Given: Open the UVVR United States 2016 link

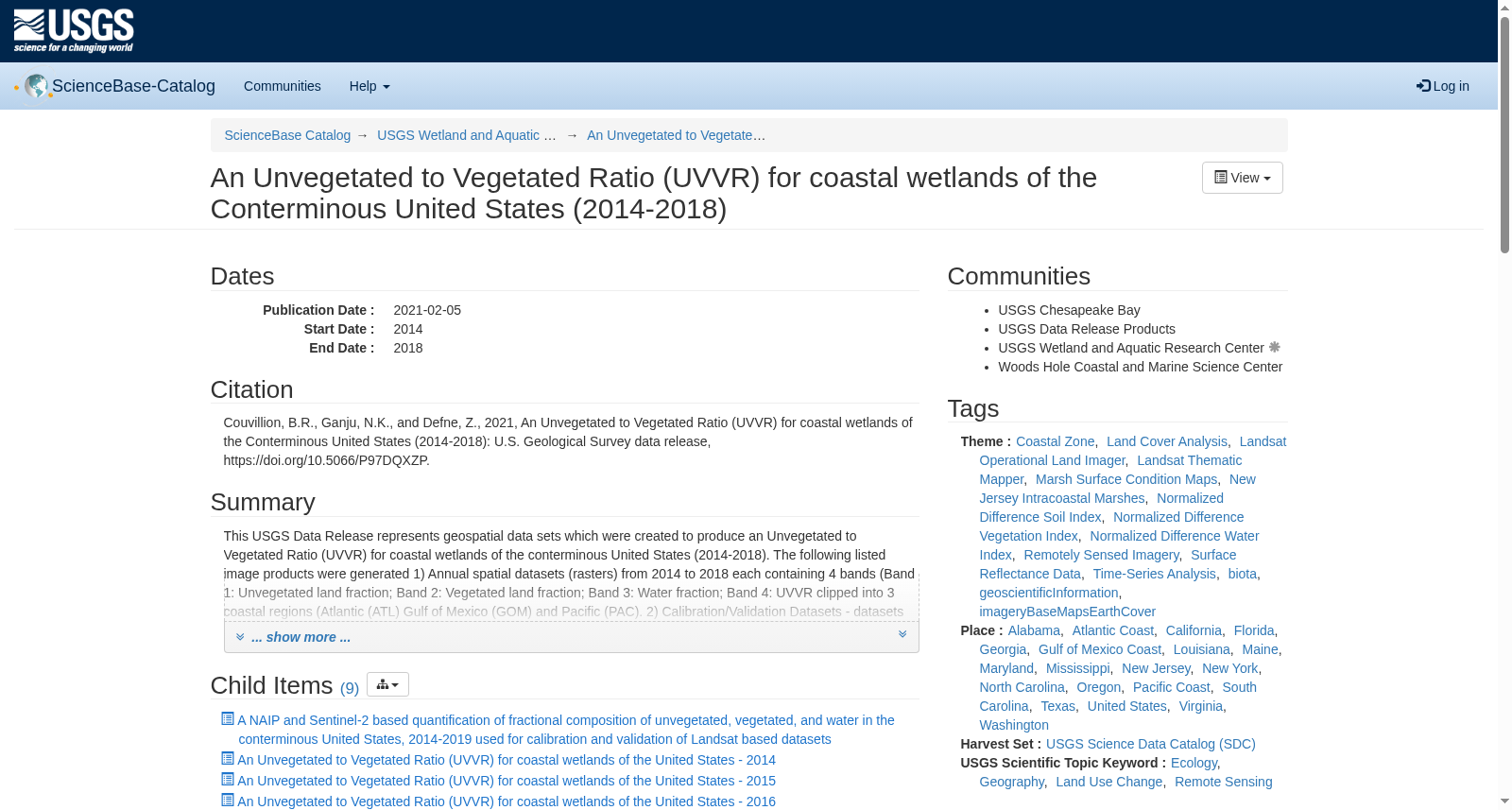Looking at the screenshot, I should (507, 801).
